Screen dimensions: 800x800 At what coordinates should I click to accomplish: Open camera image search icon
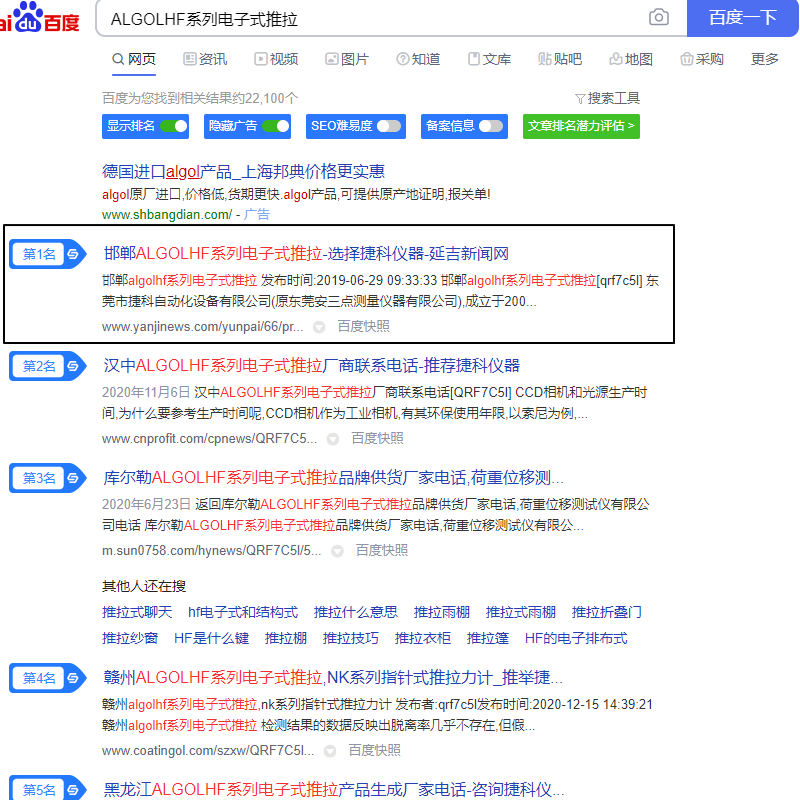[x=658, y=18]
